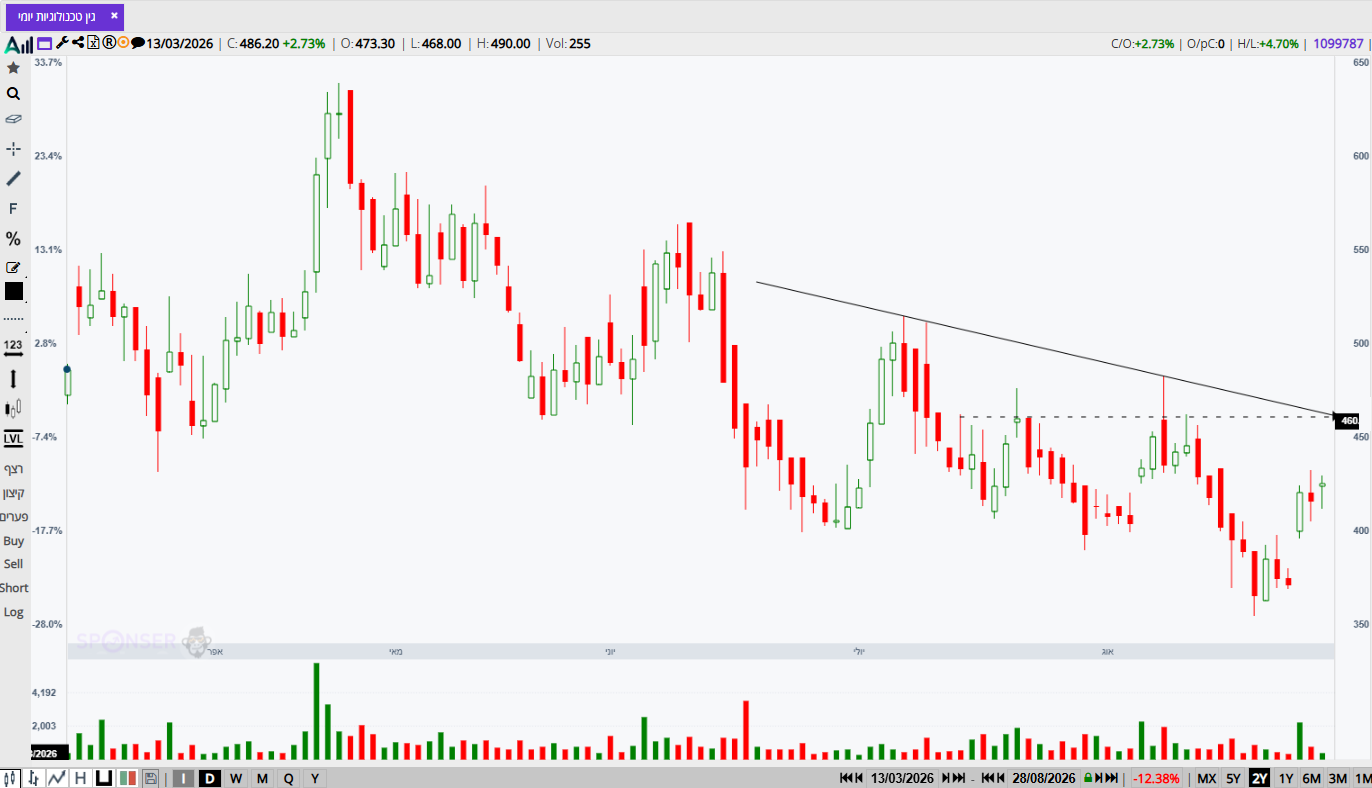Select the vertical double-arrow tool
1372x788 pixels.
[13, 379]
